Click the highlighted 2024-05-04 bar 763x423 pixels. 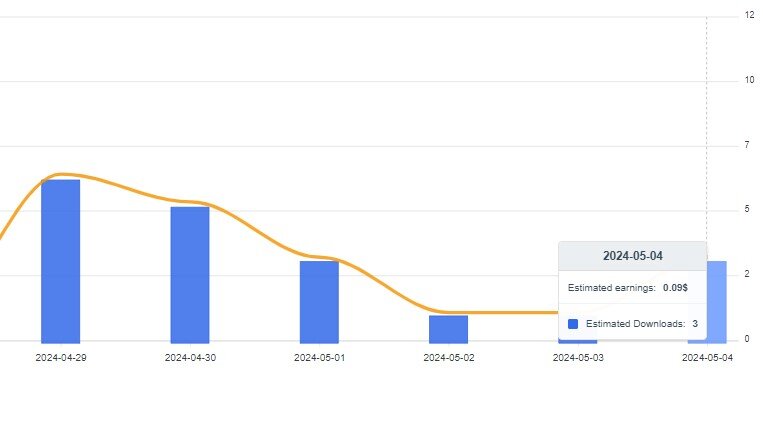[716, 302]
